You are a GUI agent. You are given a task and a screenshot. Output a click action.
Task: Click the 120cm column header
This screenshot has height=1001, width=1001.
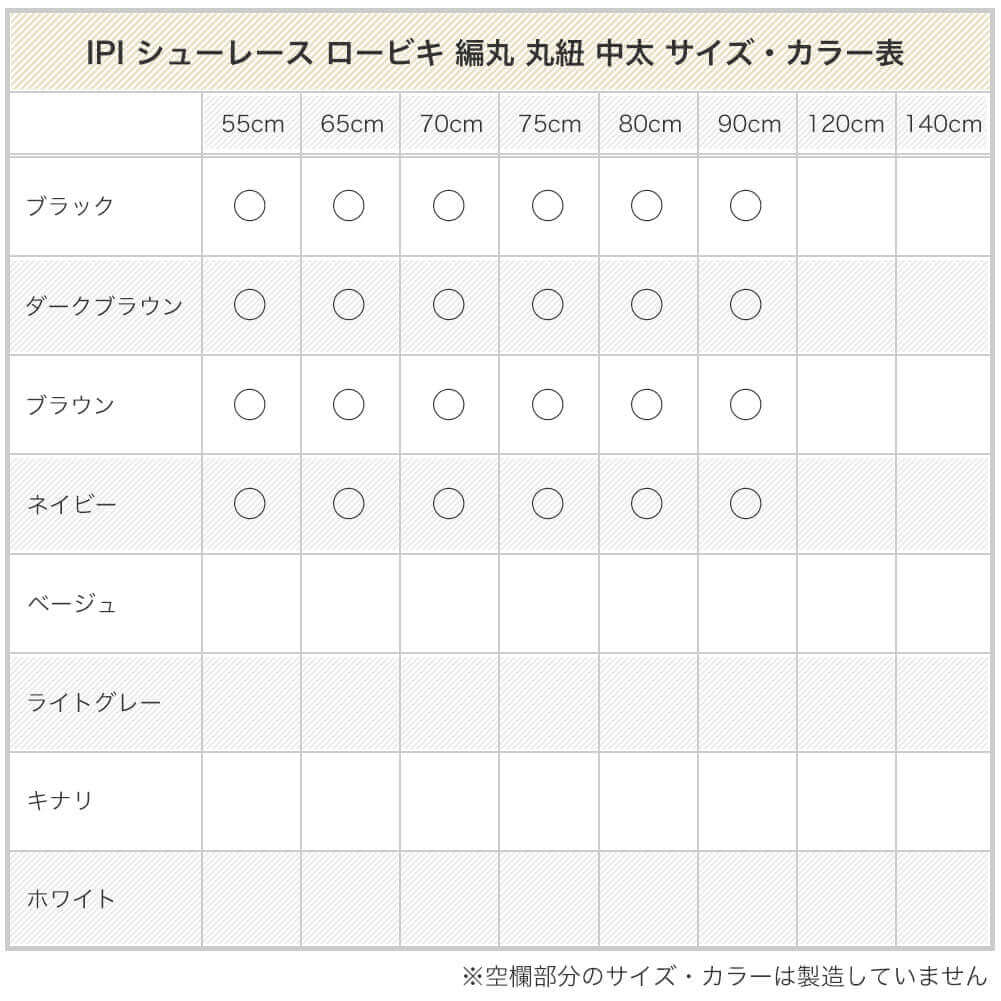(x=846, y=124)
